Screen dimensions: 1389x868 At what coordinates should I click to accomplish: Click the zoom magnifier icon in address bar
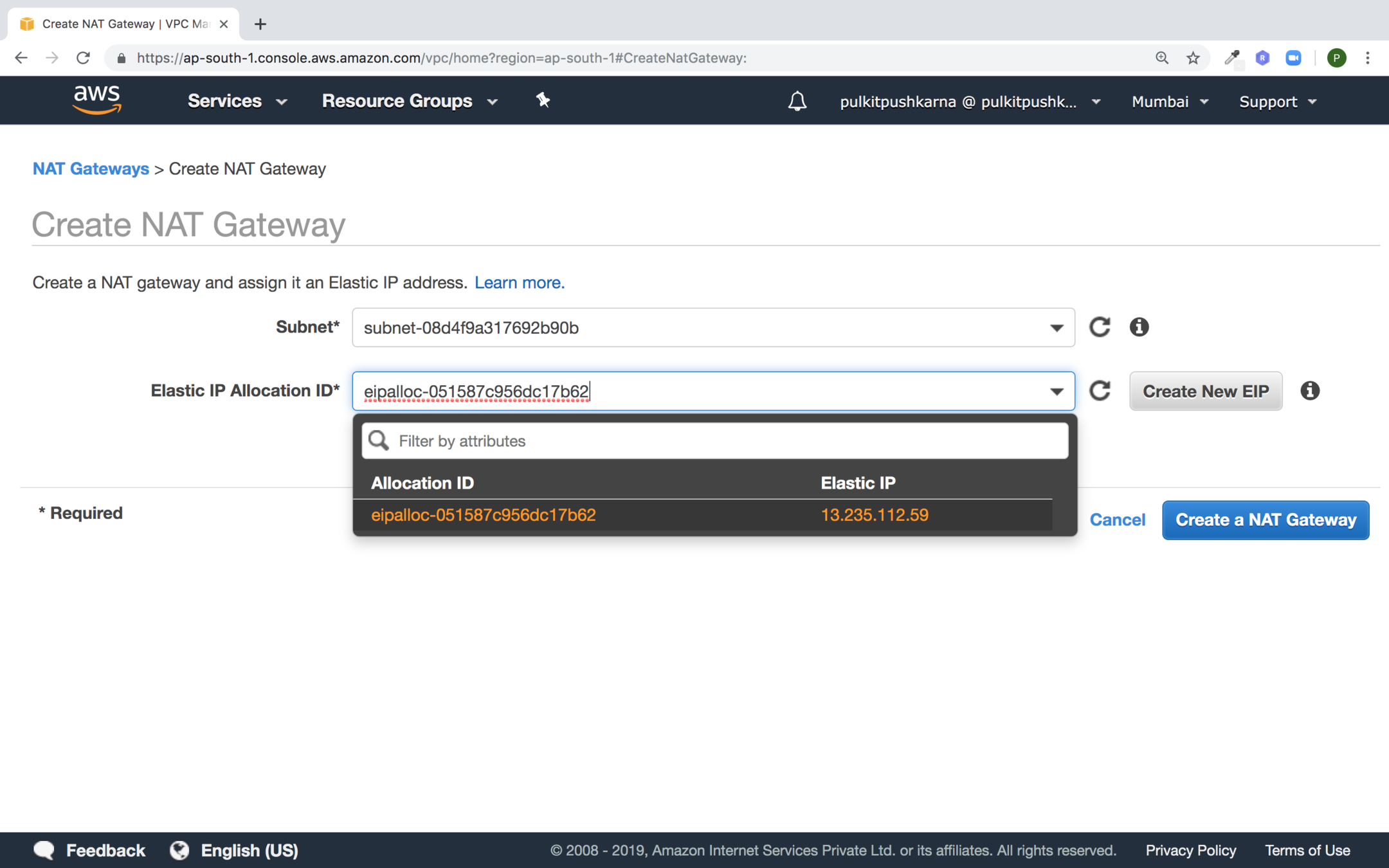[1161, 58]
